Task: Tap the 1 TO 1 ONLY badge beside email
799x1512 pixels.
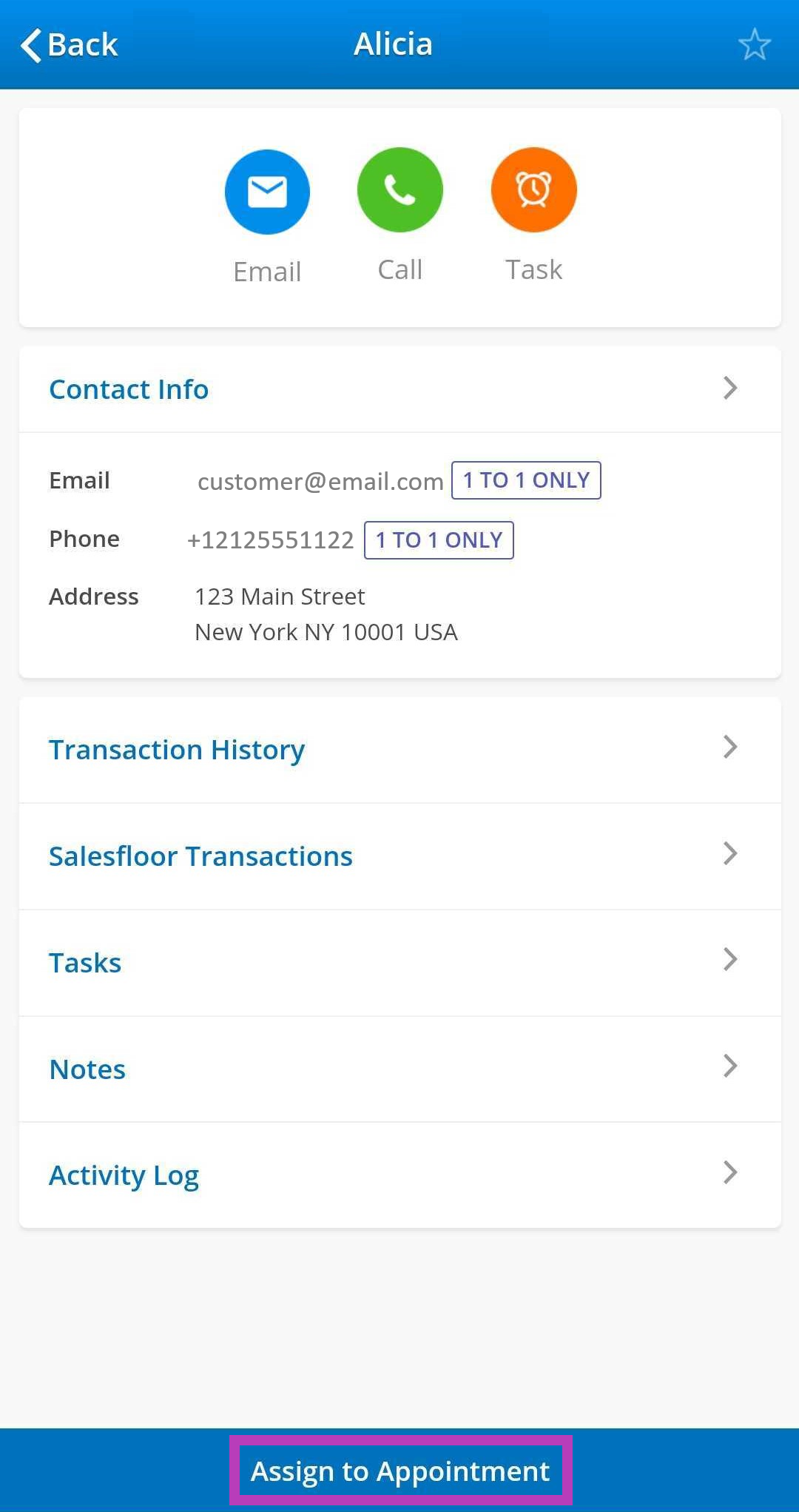Action: [x=526, y=480]
